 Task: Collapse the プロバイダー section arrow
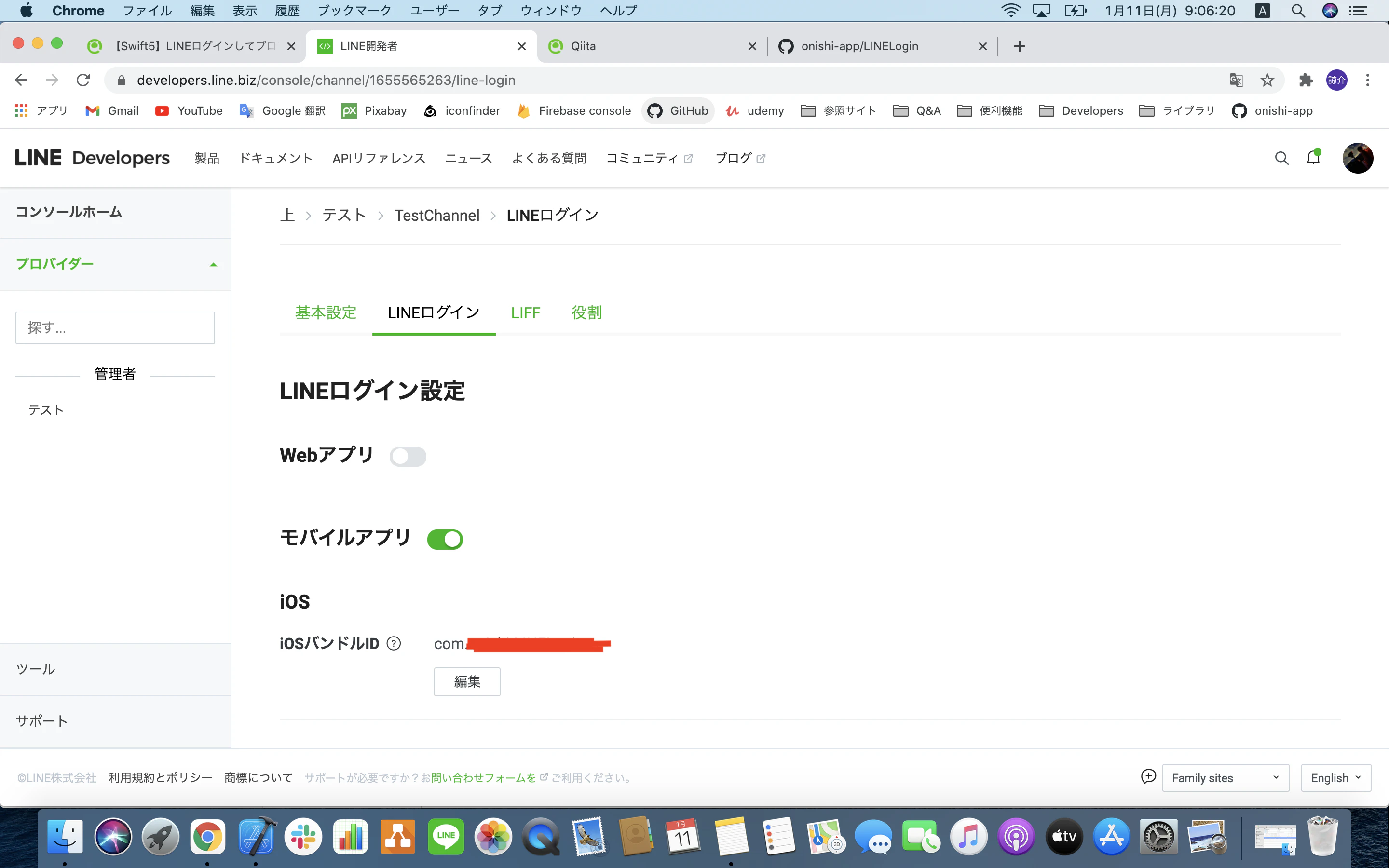[x=214, y=265]
